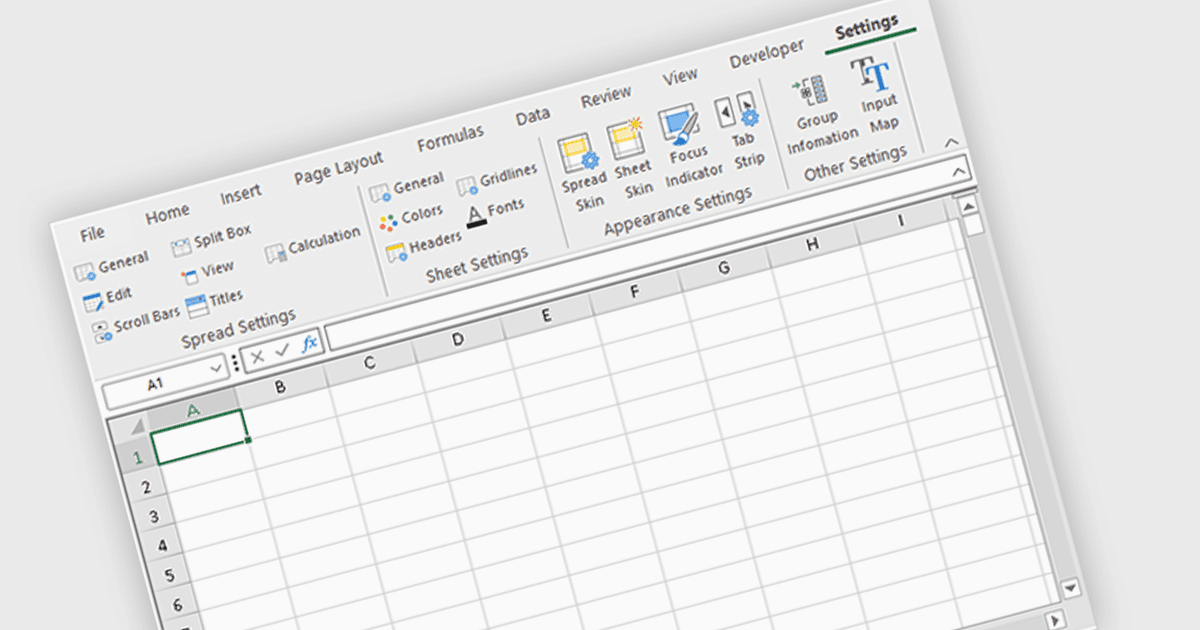This screenshot has height=630, width=1200.
Task: Select column H header
Action: pos(812,243)
